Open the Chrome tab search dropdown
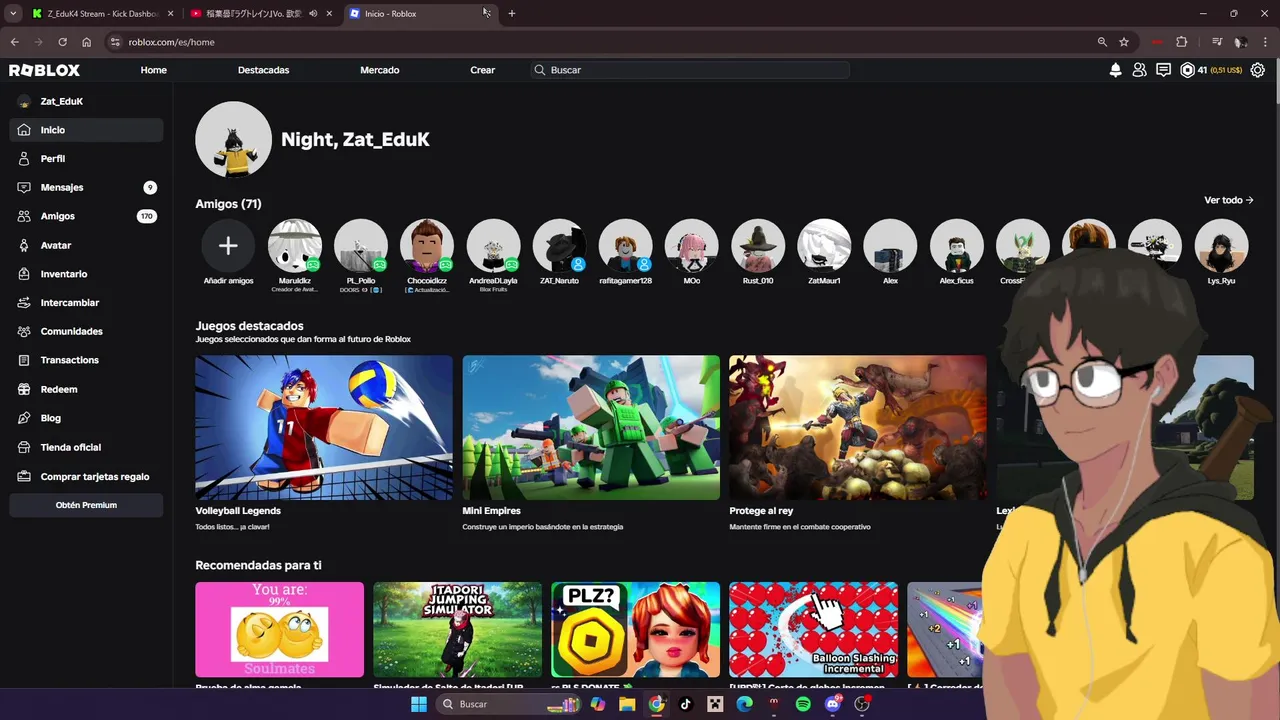The height and width of the screenshot is (720, 1280). point(13,13)
